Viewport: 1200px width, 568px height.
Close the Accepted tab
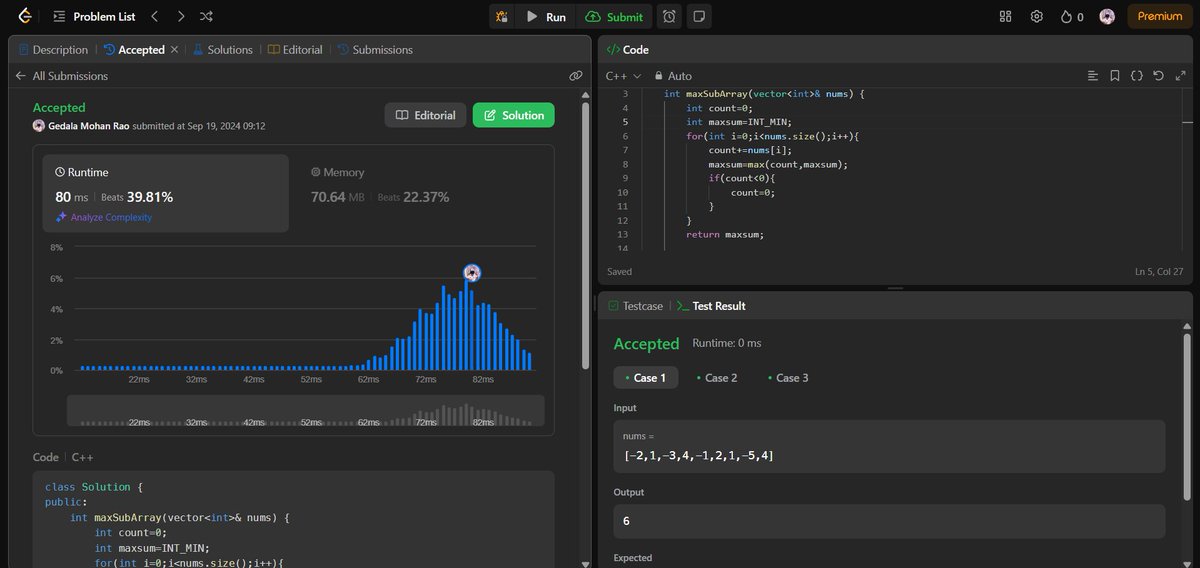175,49
